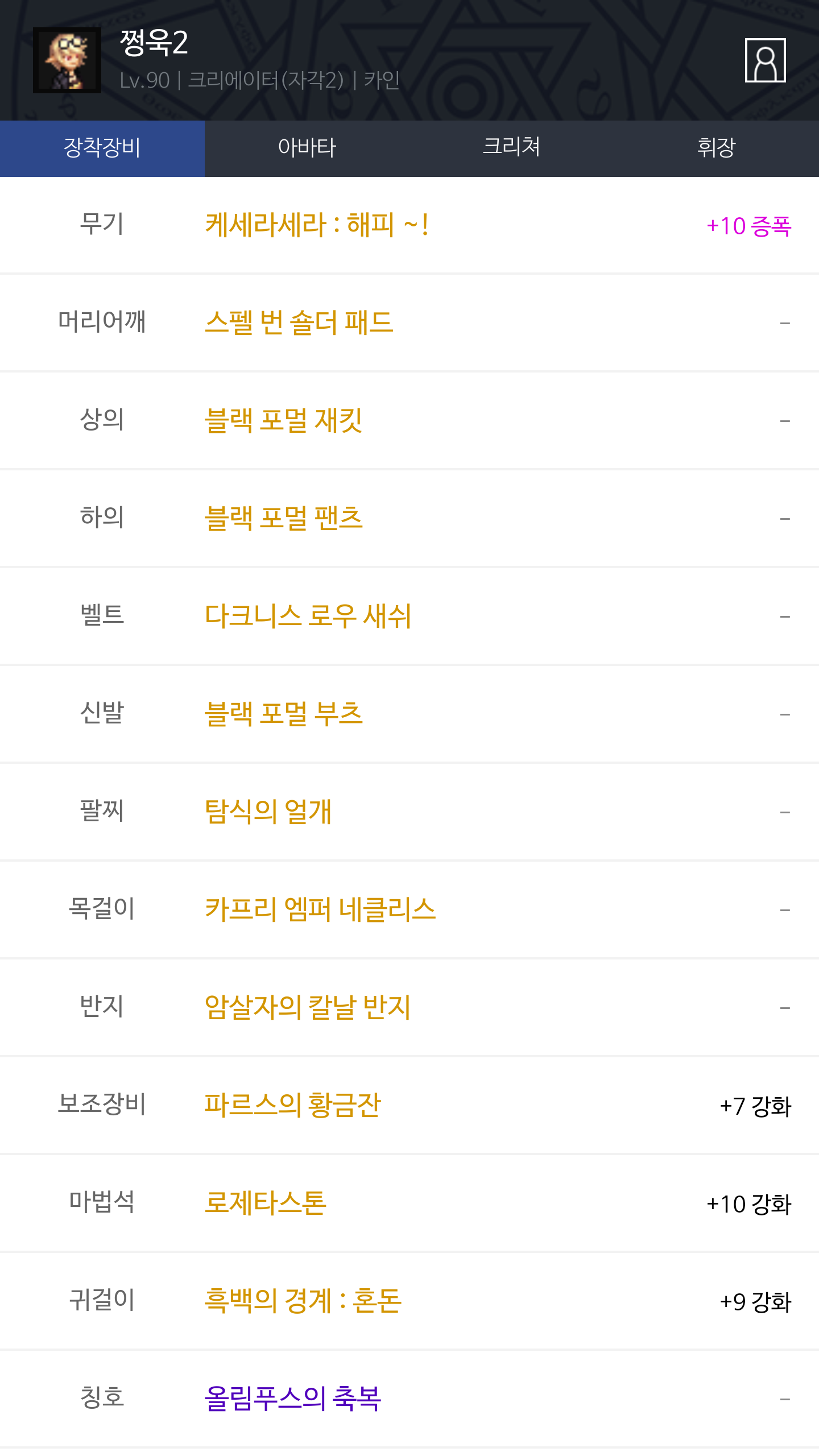Switch to the 아바타 tab
This screenshot has width=819, height=1456.
pos(307,148)
